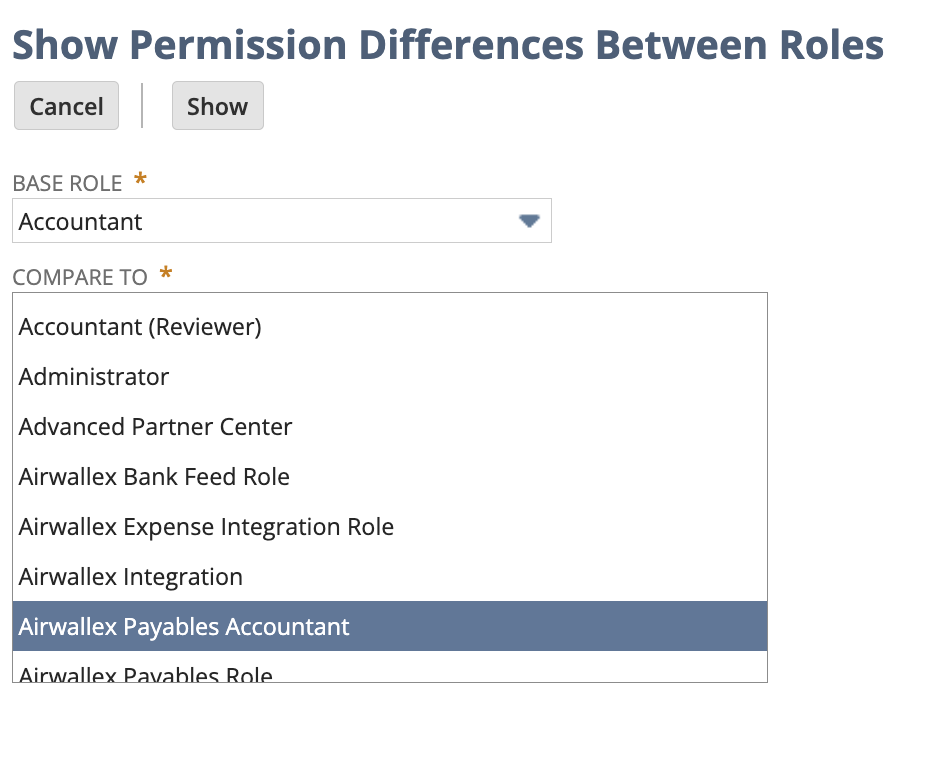Click the Show Permission Differences Between Roles heading
950x758 pixels.
point(448,45)
